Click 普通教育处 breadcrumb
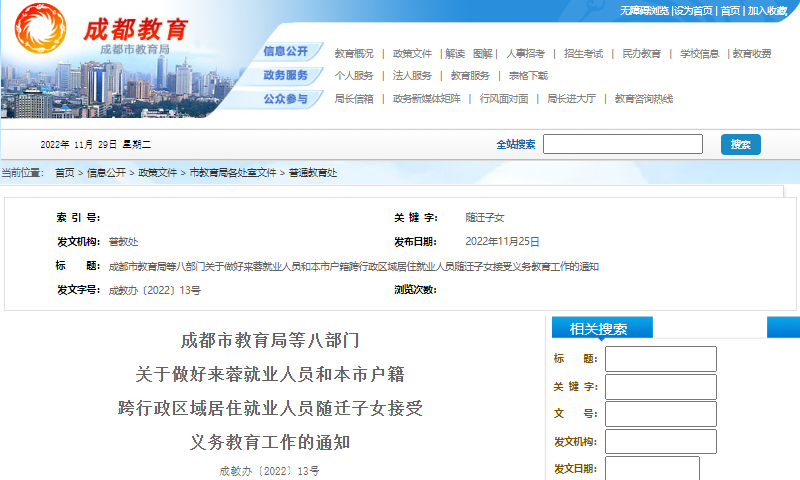800x480 pixels. click(313, 173)
